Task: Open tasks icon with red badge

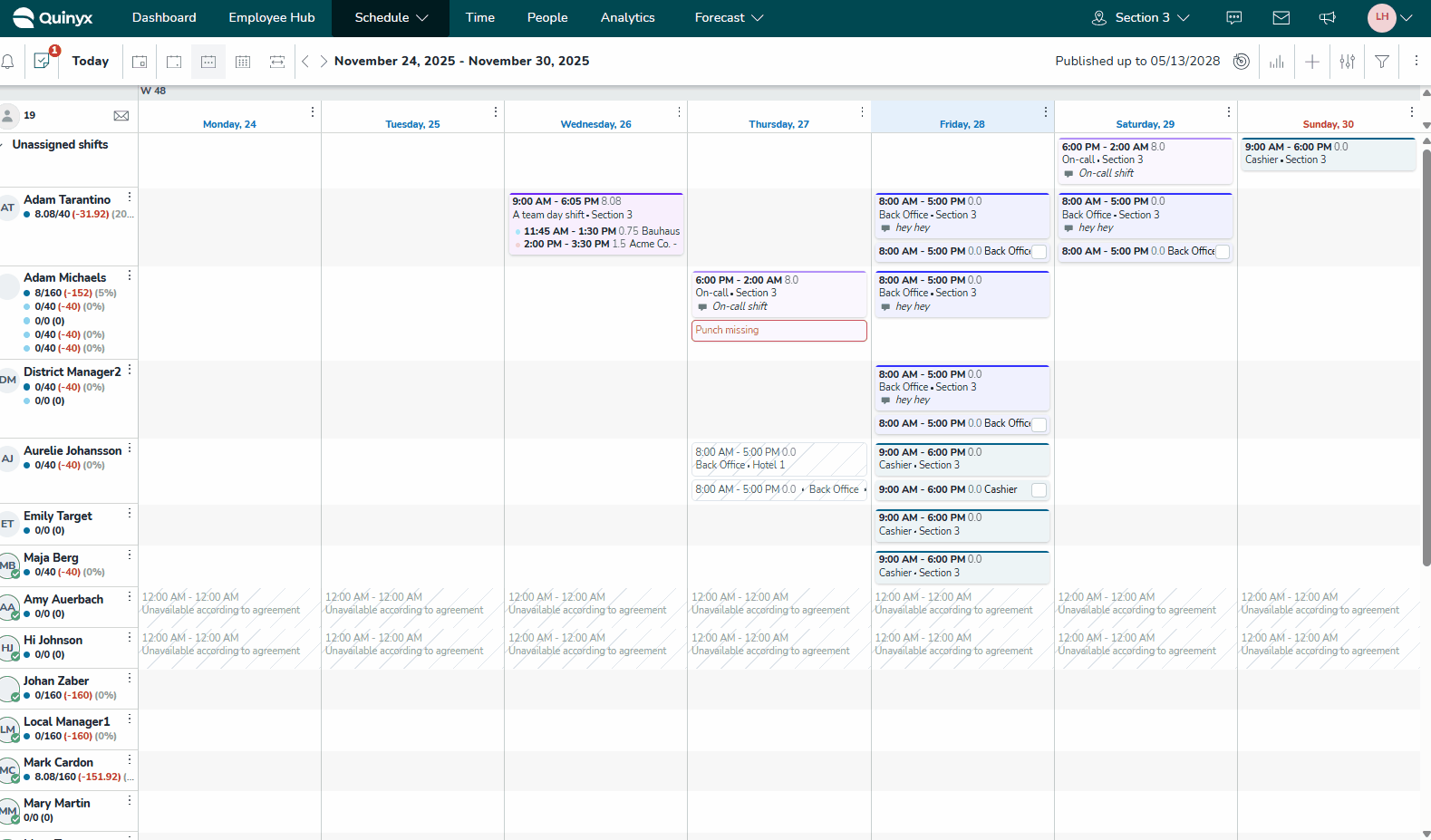Action: [42, 61]
